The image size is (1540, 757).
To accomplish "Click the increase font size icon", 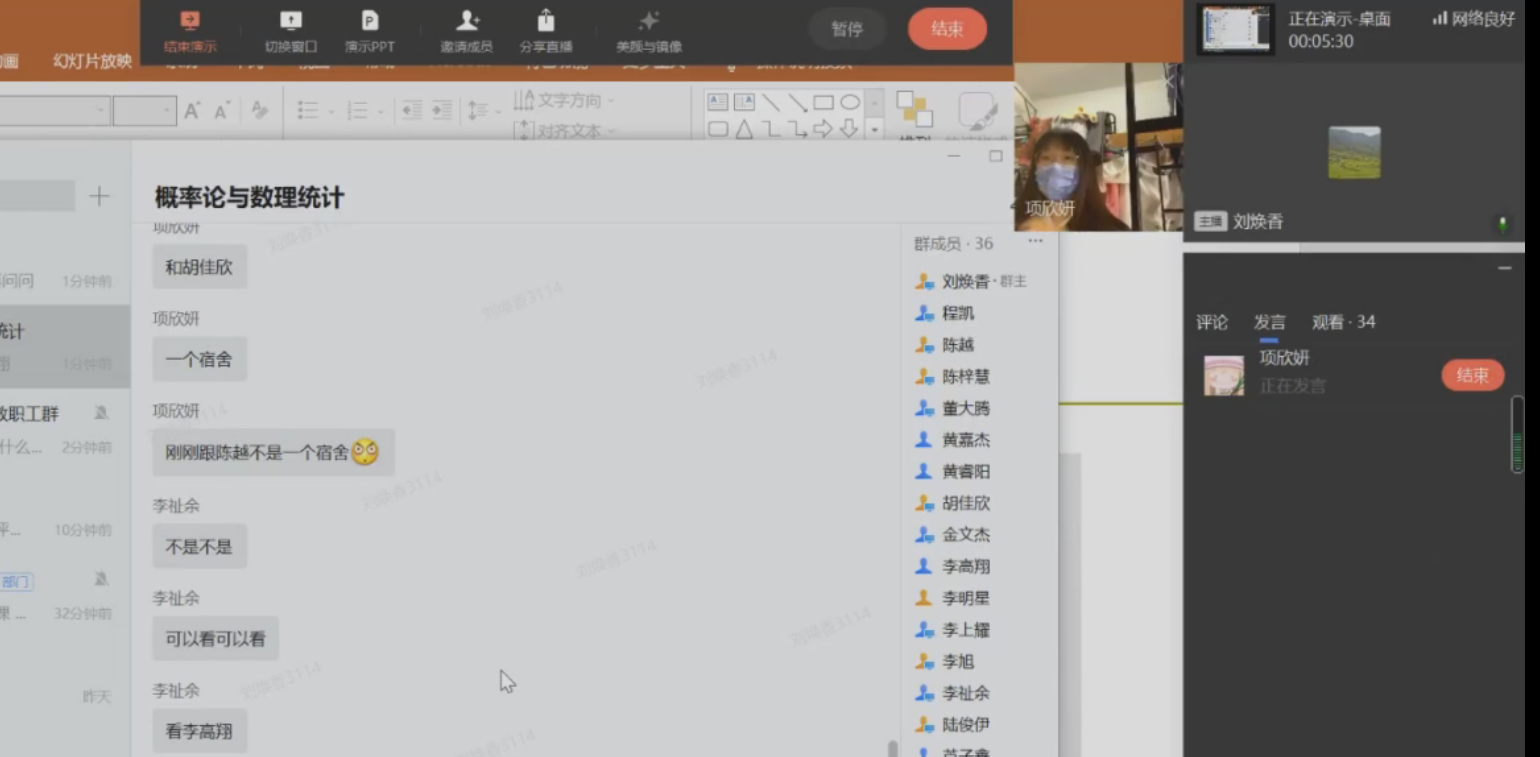I will (x=193, y=111).
